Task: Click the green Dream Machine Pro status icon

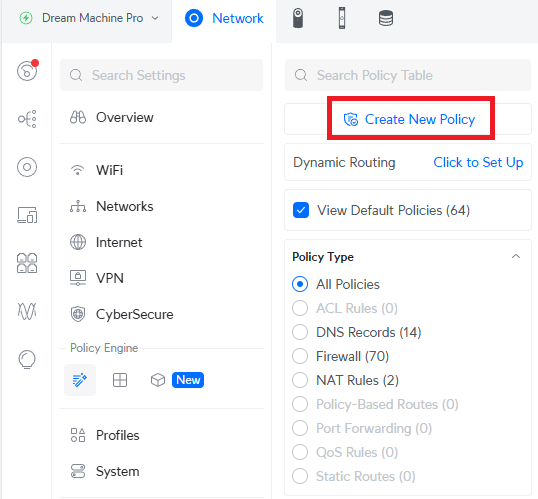Action: (x=26, y=18)
